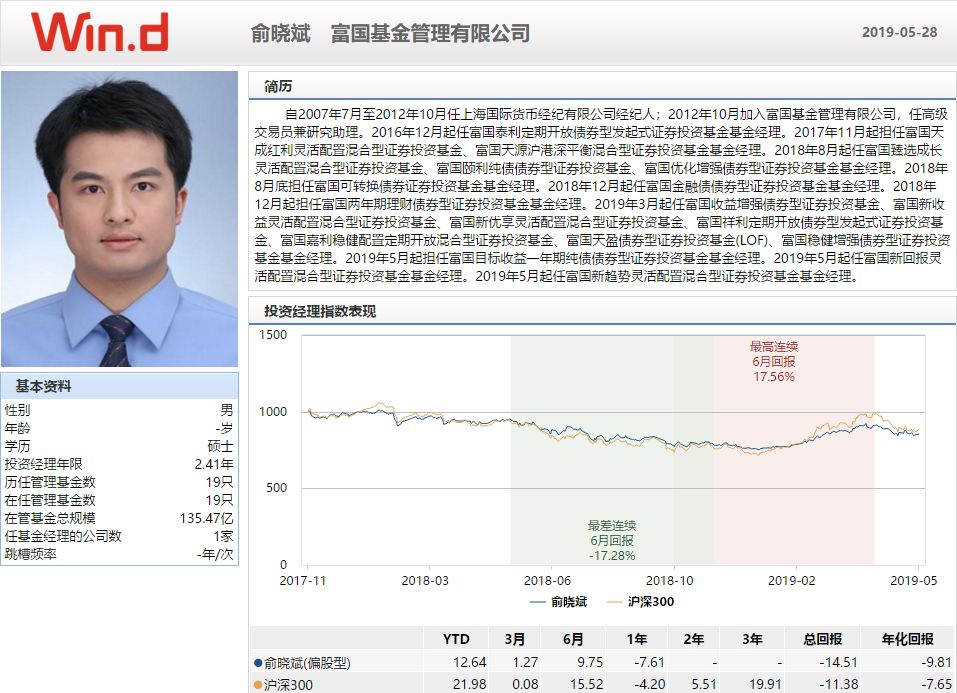Click the 性别 row value 男
This screenshot has height=693, width=957.
coord(226,410)
